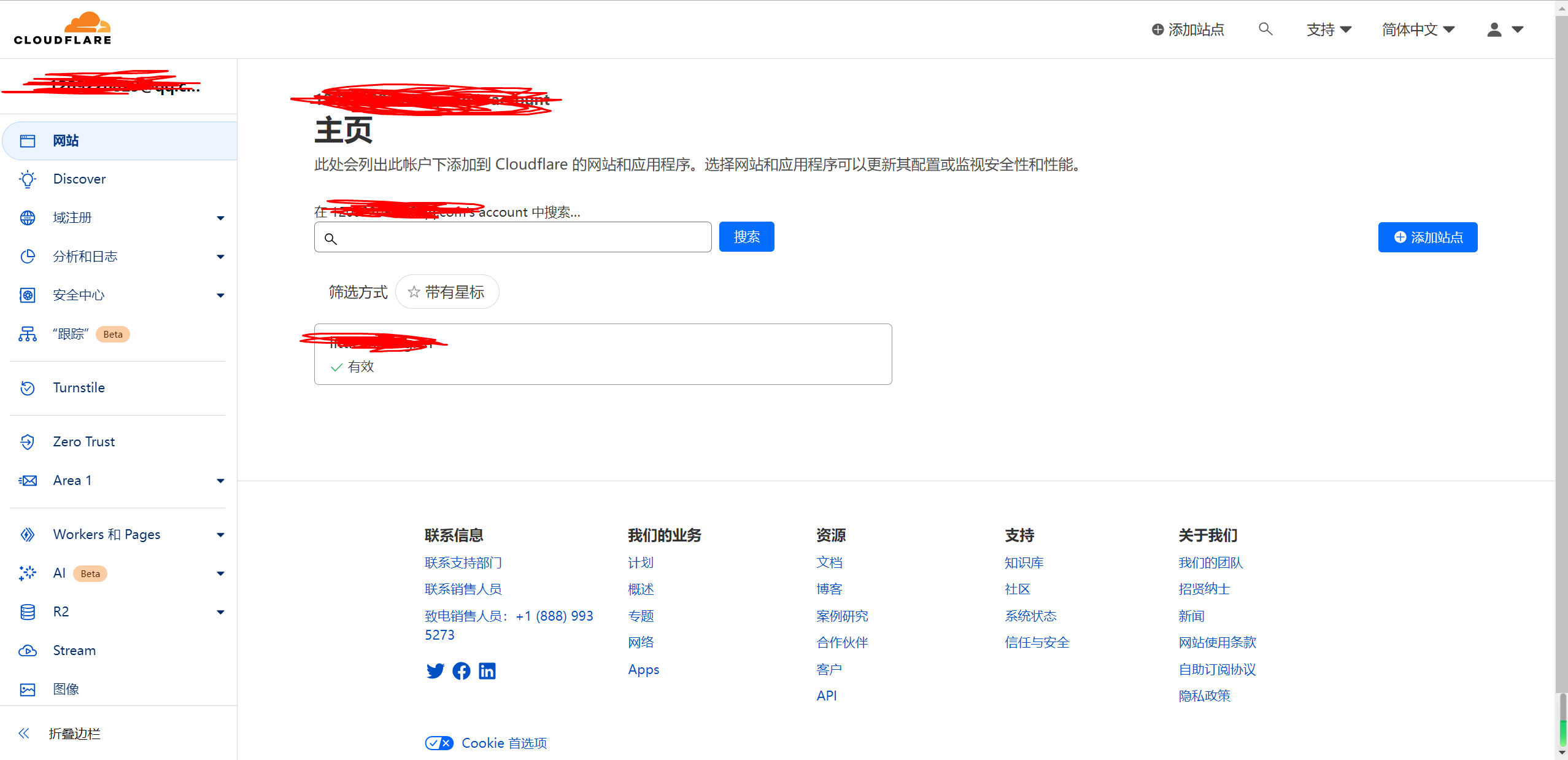Open the 支持 support dropdown
1568x760 pixels.
(x=1329, y=29)
